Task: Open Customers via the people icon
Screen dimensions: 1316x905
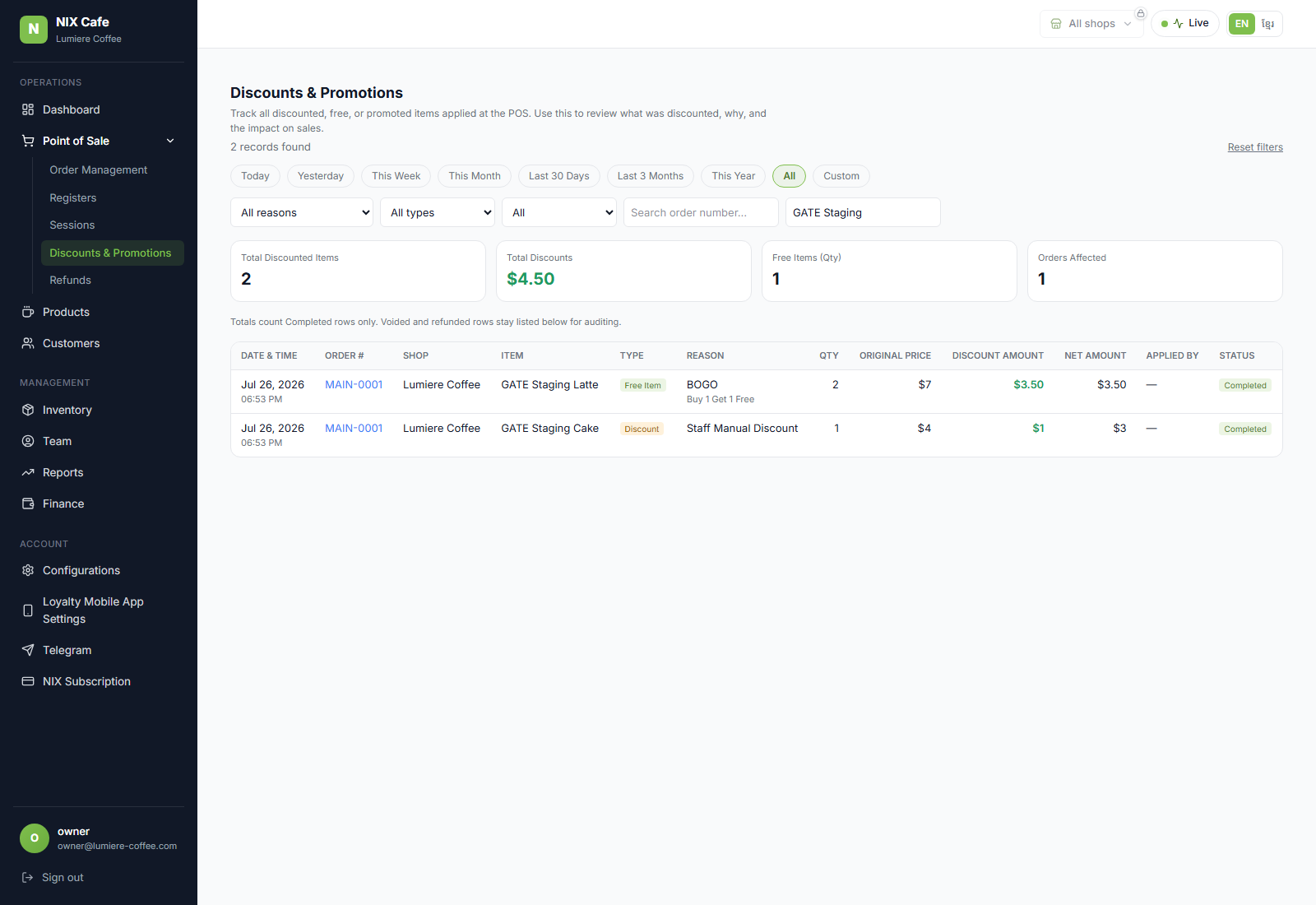Action: 28,343
